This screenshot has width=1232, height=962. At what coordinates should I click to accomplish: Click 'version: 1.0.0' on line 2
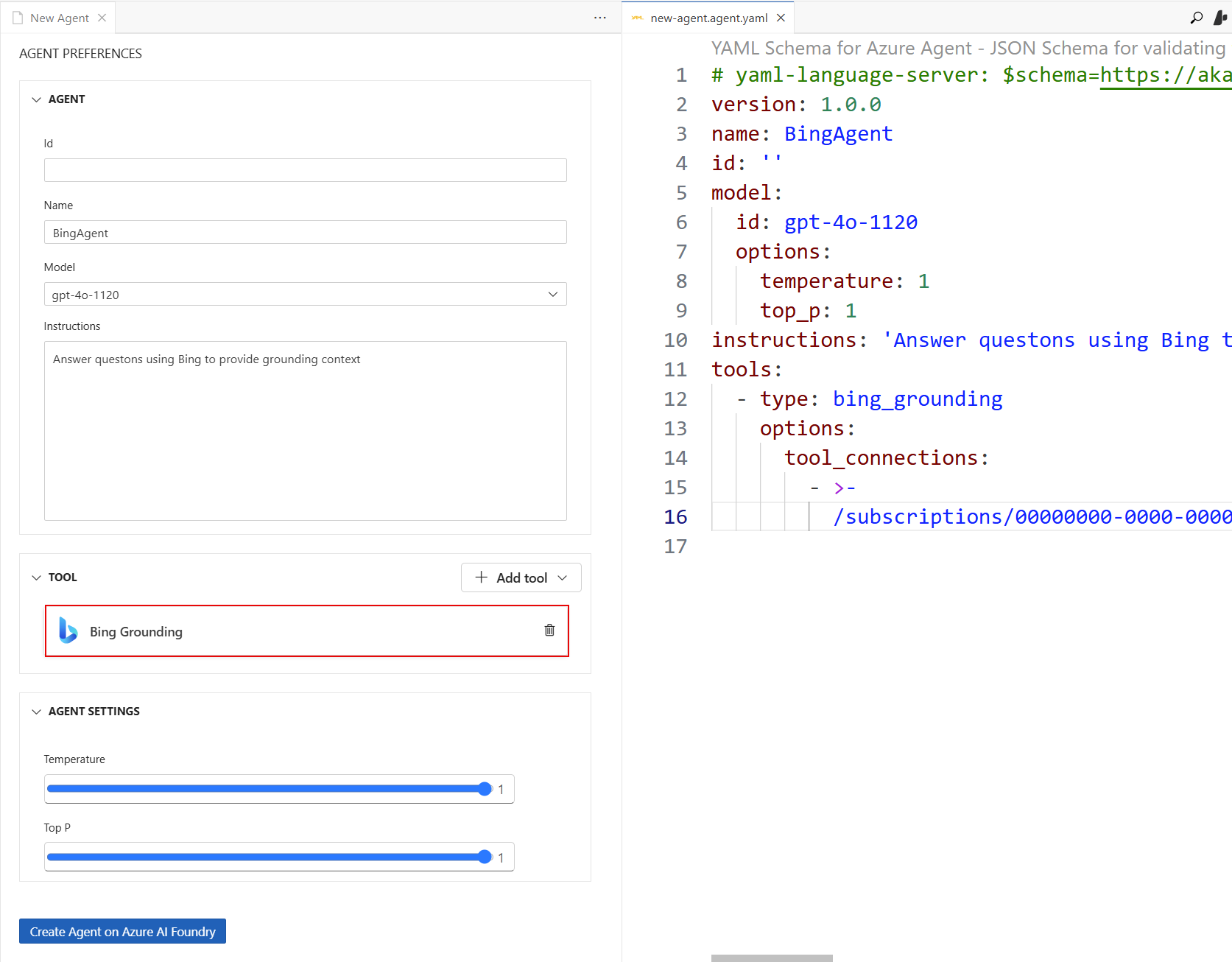point(796,104)
